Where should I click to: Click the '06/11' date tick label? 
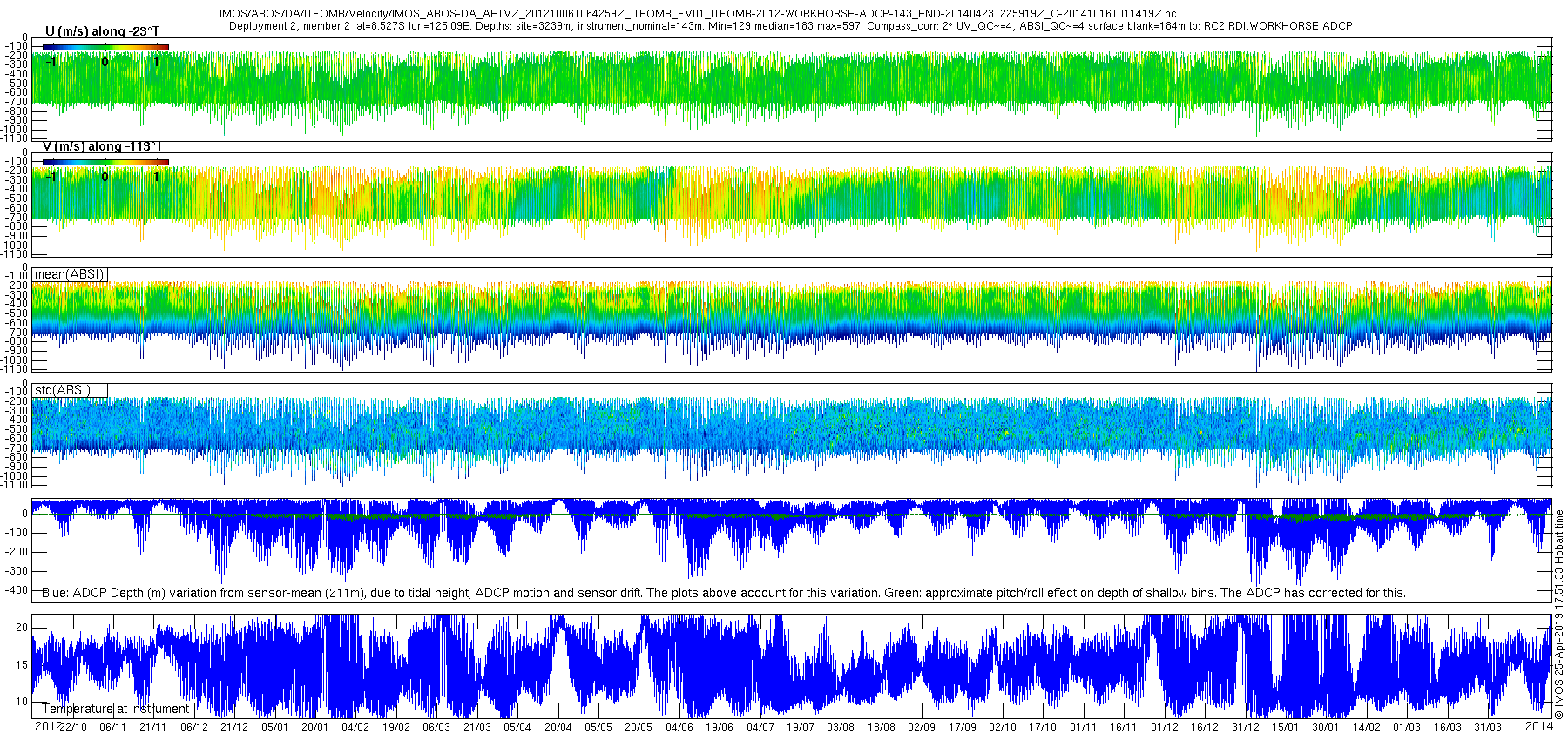112,728
